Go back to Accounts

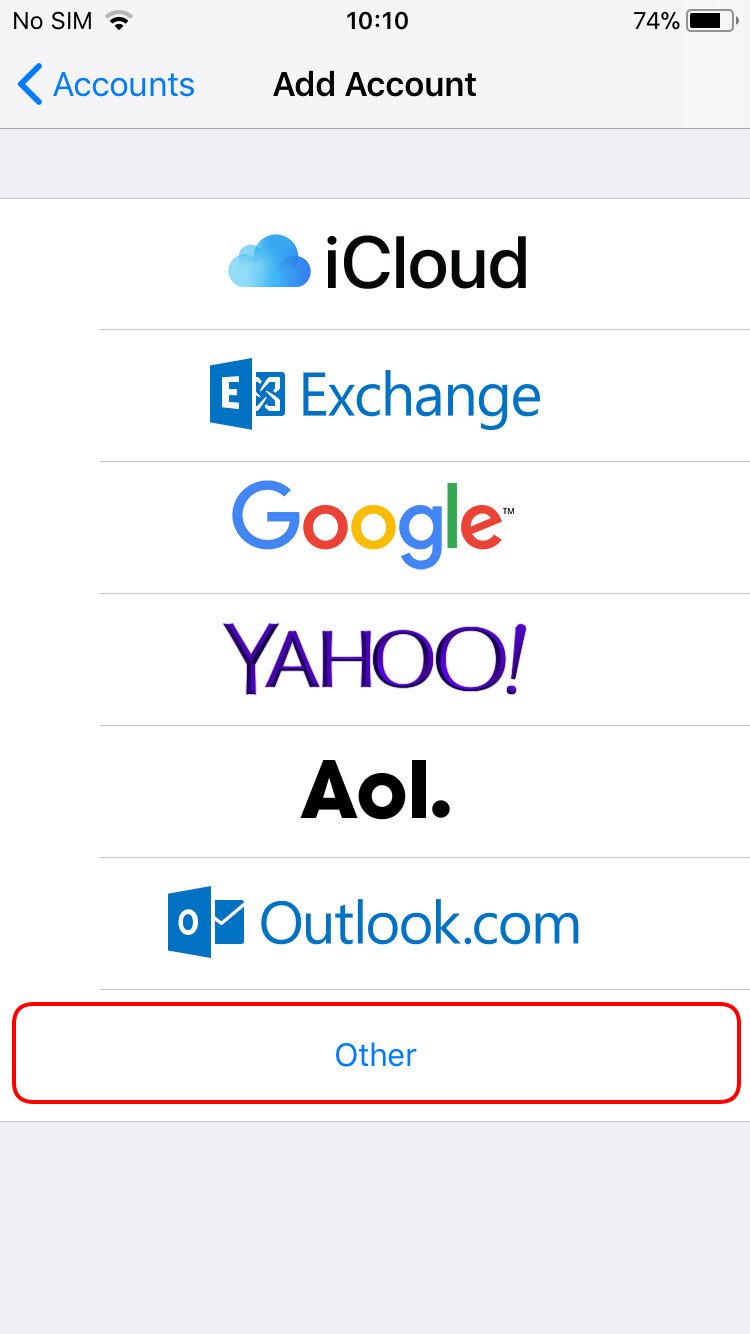[106, 85]
